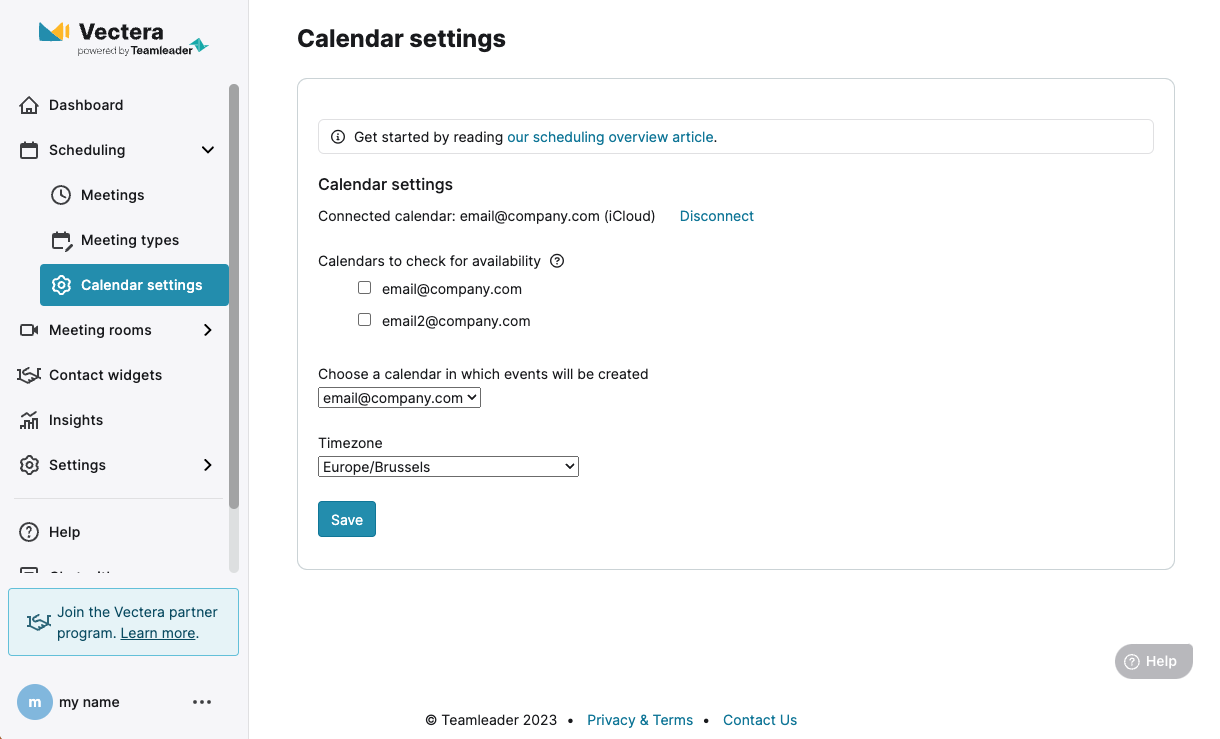The image size is (1220, 739).
Task: Check the email@company.com availability checkbox
Action: (365, 288)
